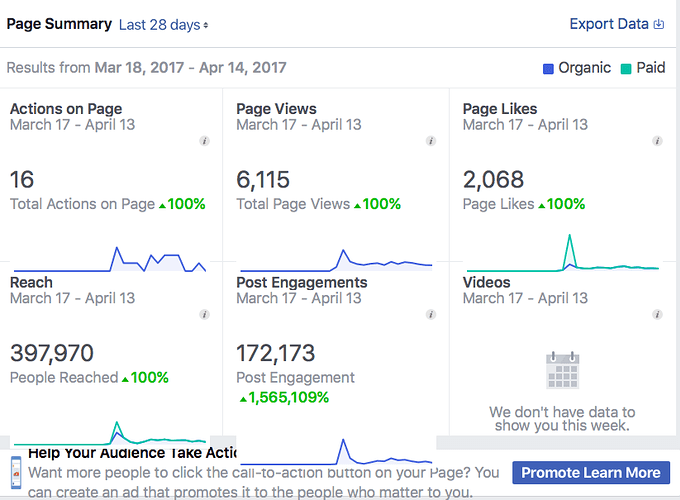Click the export icon beside Export Data
The image size is (680, 500).
pyautogui.click(x=659, y=24)
